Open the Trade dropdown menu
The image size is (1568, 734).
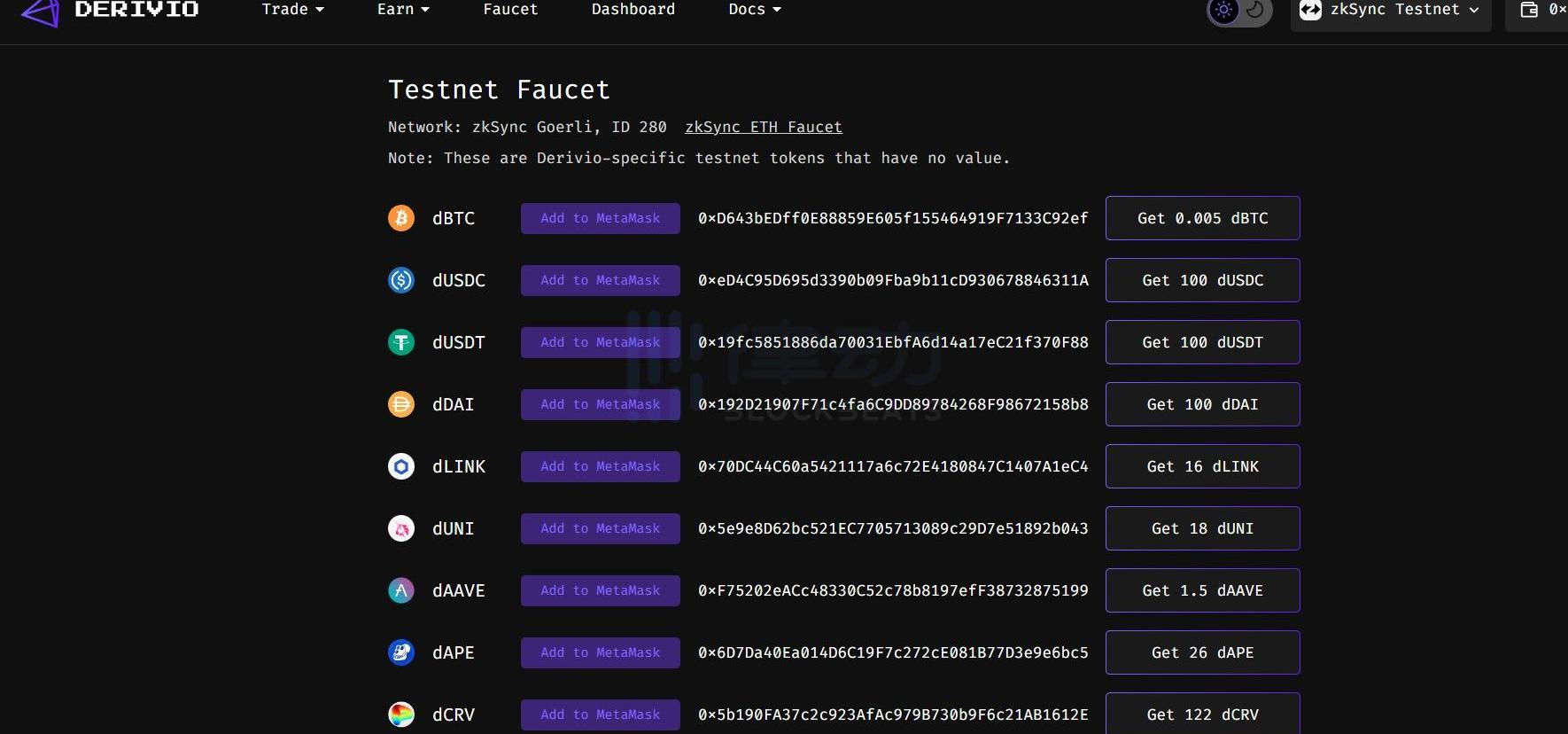tap(293, 10)
